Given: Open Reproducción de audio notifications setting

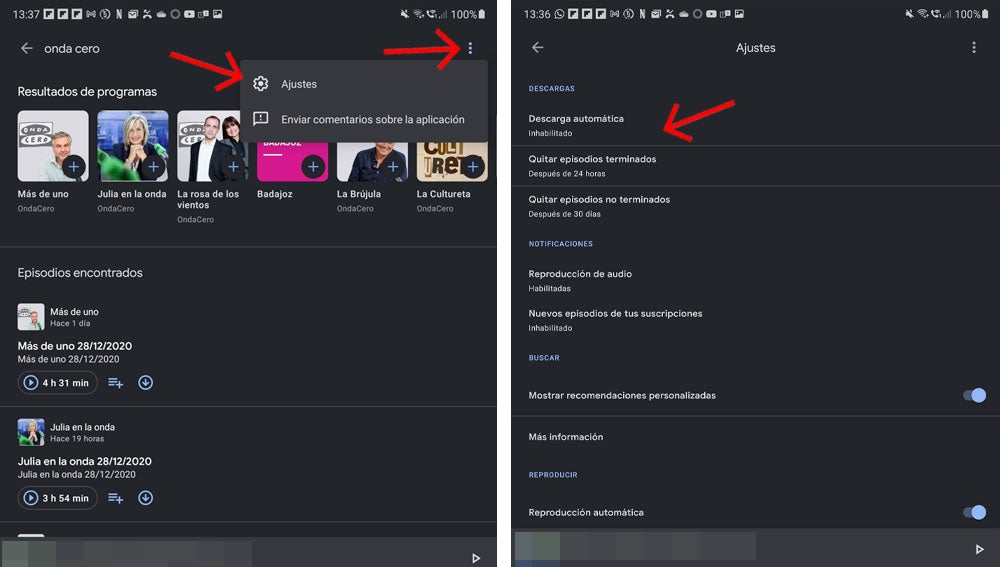Looking at the screenshot, I should click(x=755, y=281).
